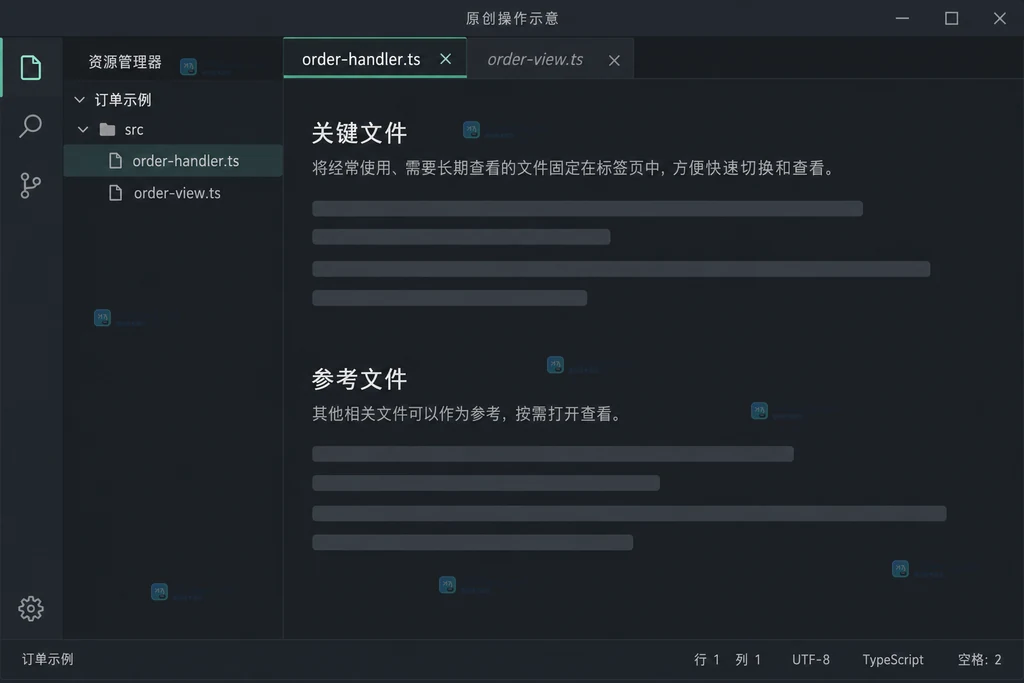Click the 关键文件 description paragraph
This screenshot has height=683, width=1024.
(573, 168)
